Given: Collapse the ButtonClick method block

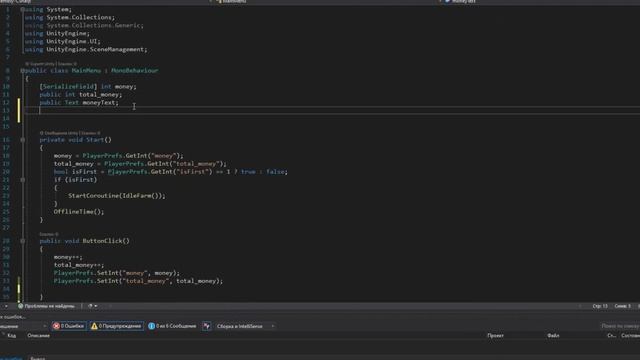Looking at the screenshot, I should click(22, 241).
